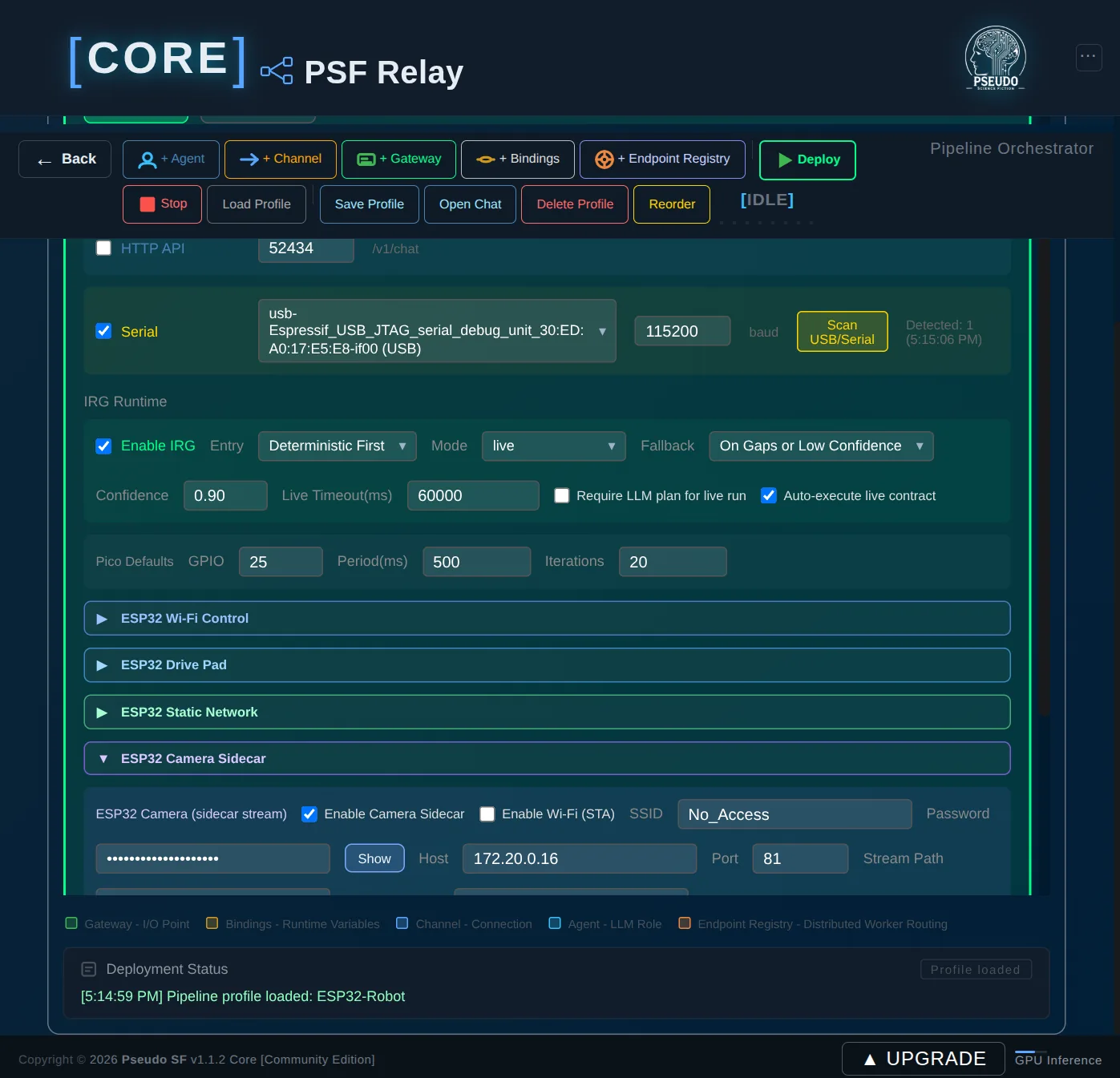Click the red Stop square icon
Viewport: 1120px width, 1078px height.
148,204
